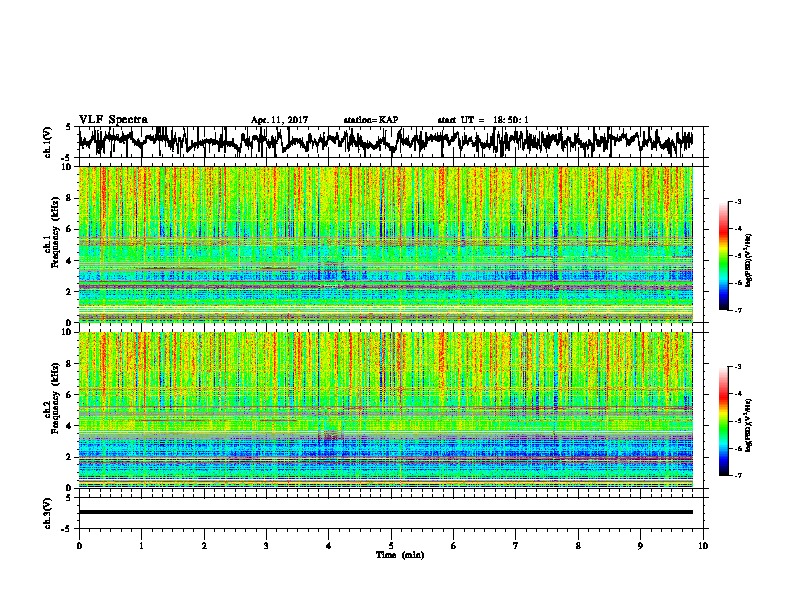Screen dimensions: 792x612
Task: Click the "-7" label on ch.1 color scale
Action: tap(738, 310)
